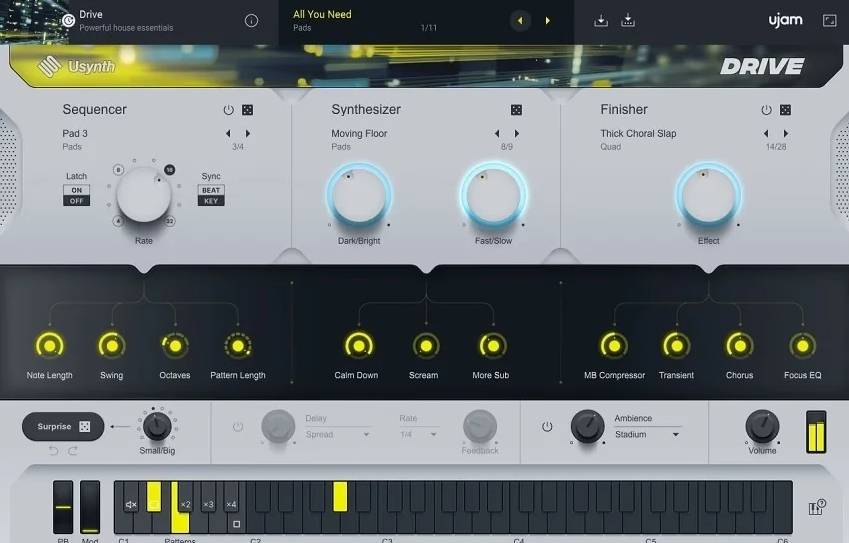Click the undo arrow below Surprise
This screenshot has width=849, height=543.
click(53, 450)
